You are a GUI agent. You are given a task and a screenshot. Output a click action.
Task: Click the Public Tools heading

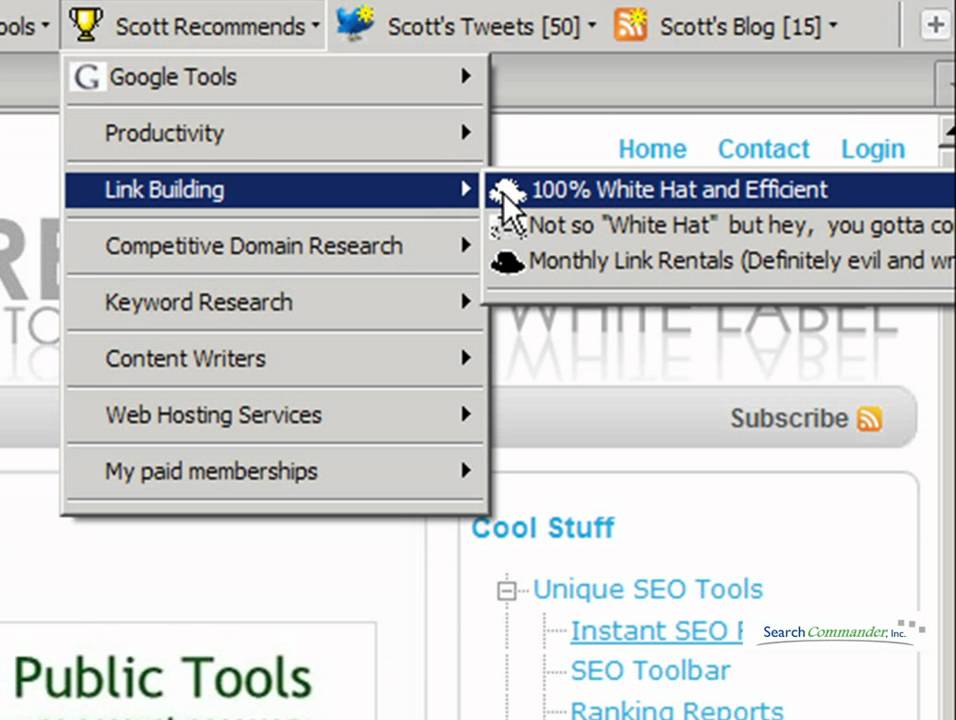click(163, 677)
